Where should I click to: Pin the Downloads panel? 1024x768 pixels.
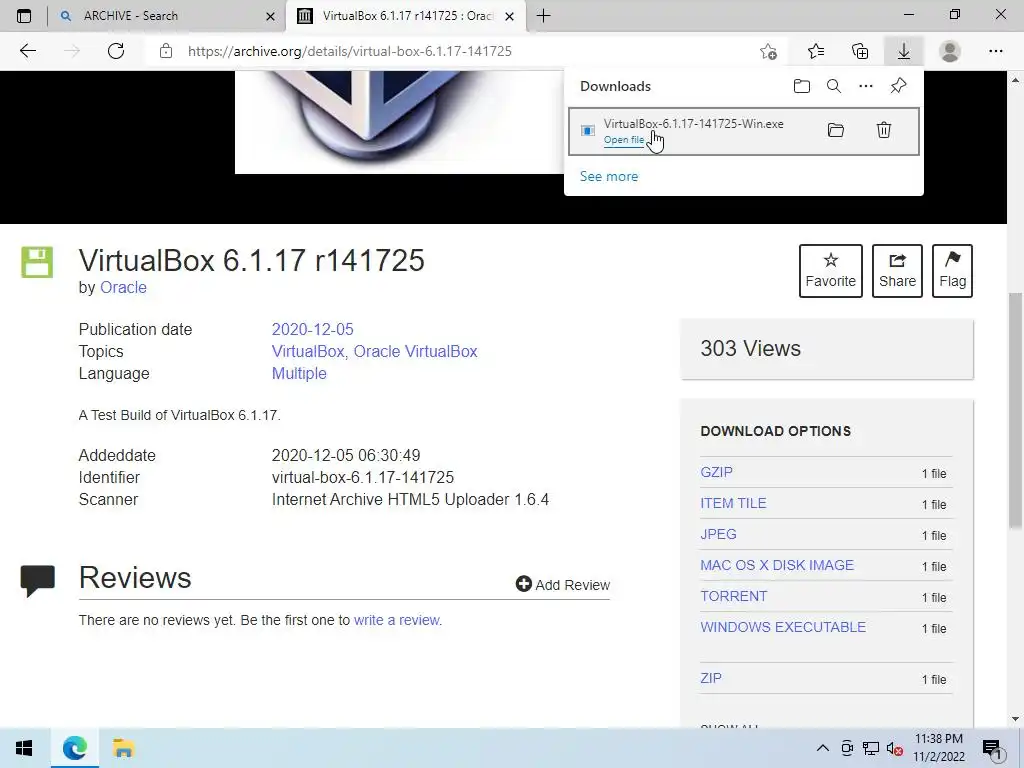[x=899, y=86]
